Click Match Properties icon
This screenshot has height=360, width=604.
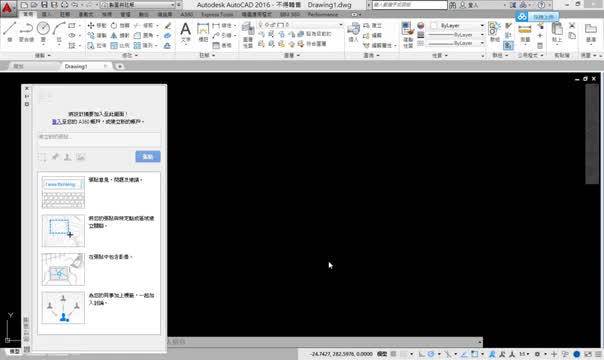pyautogui.click(x=408, y=29)
